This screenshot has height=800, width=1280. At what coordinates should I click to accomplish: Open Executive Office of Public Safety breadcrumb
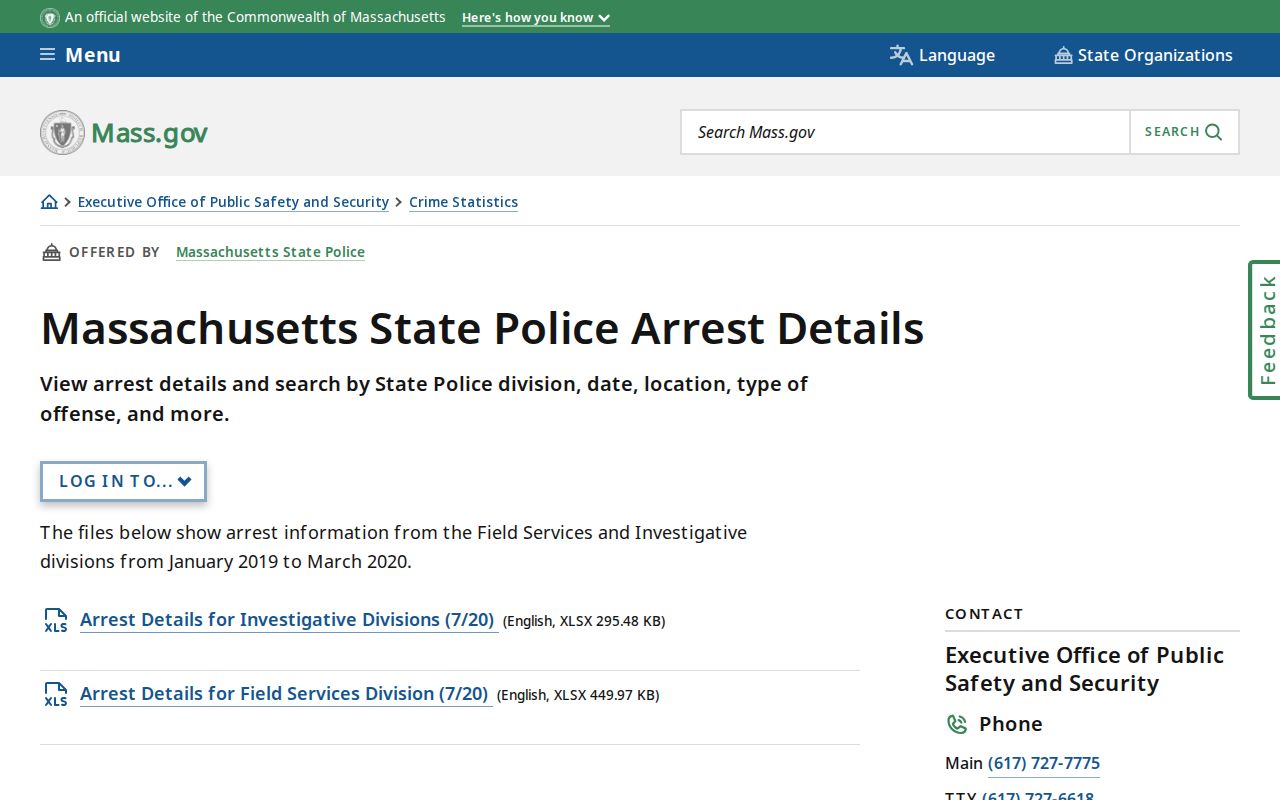click(x=233, y=202)
